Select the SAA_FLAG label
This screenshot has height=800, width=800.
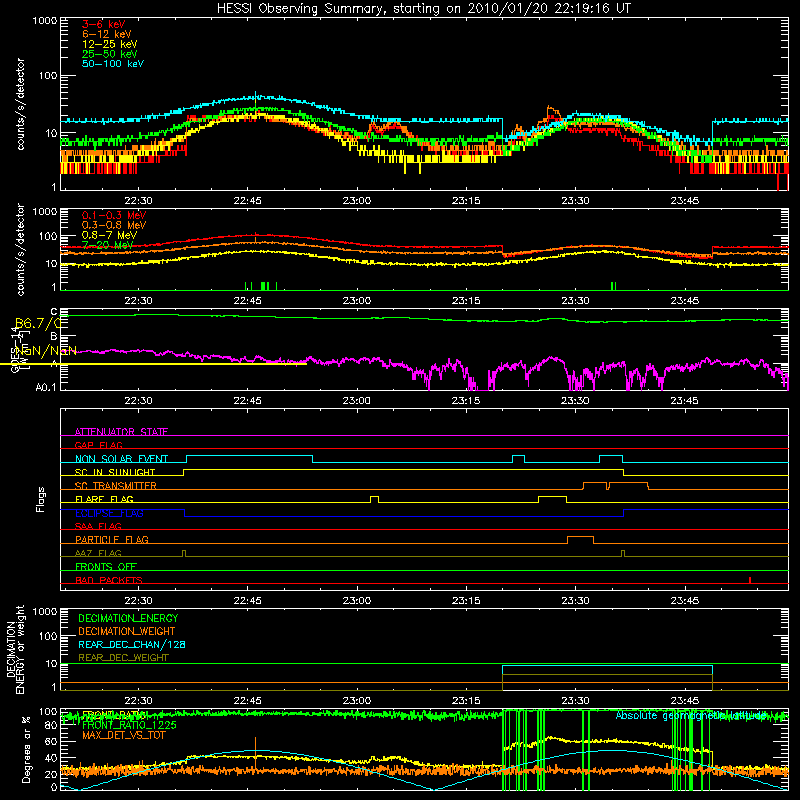(98, 526)
